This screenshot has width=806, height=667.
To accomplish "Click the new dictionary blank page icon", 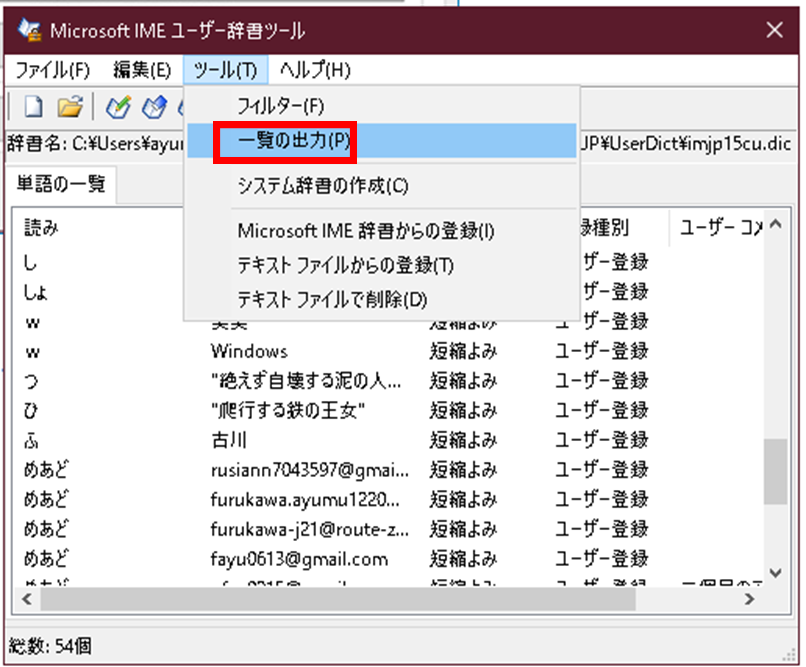I will click(x=33, y=106).
